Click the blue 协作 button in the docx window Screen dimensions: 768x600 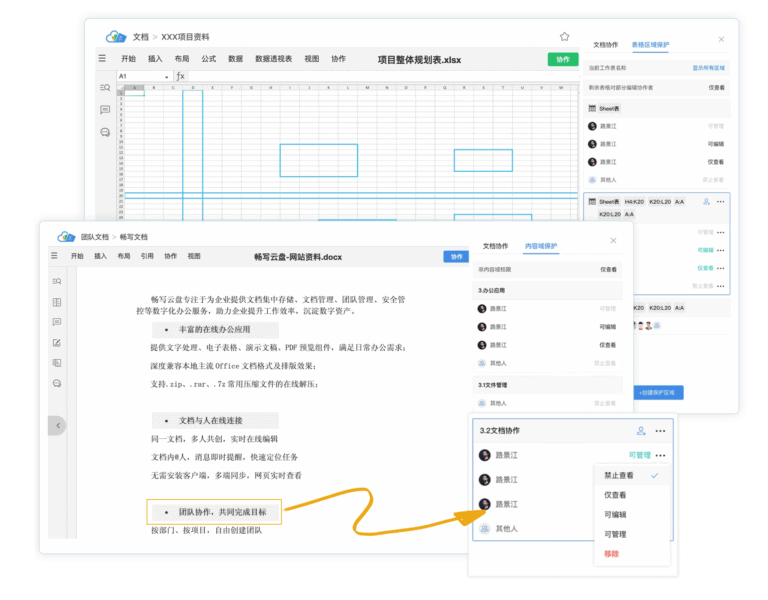coord(456,257)
